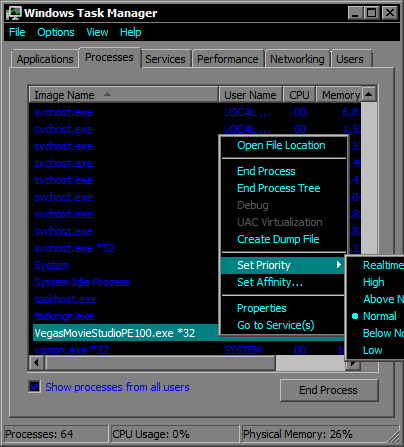Click the Set Priority submenu arrow
The height and width of the screenshot is (447, 404).
(339, 265)
